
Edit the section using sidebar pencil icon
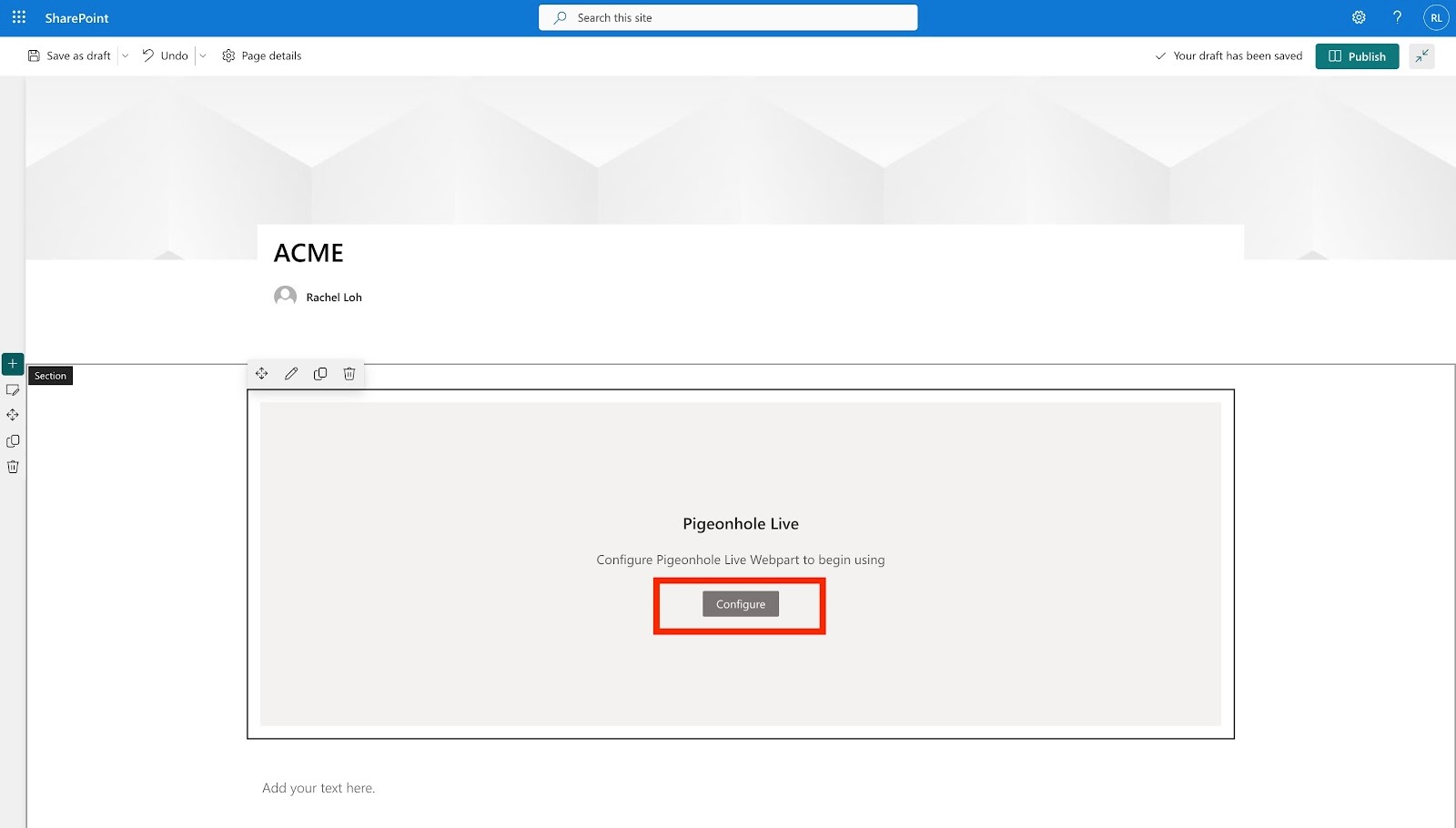[13, 389]
